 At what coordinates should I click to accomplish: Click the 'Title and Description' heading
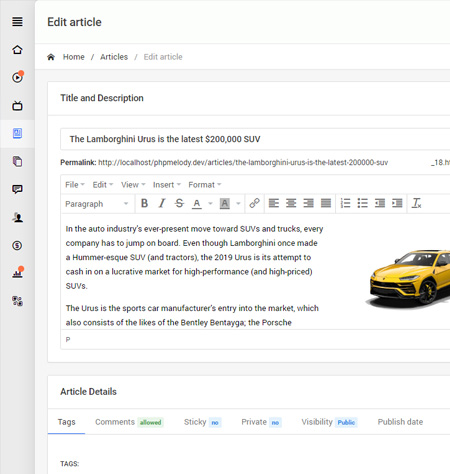click(x=102, y=98)
